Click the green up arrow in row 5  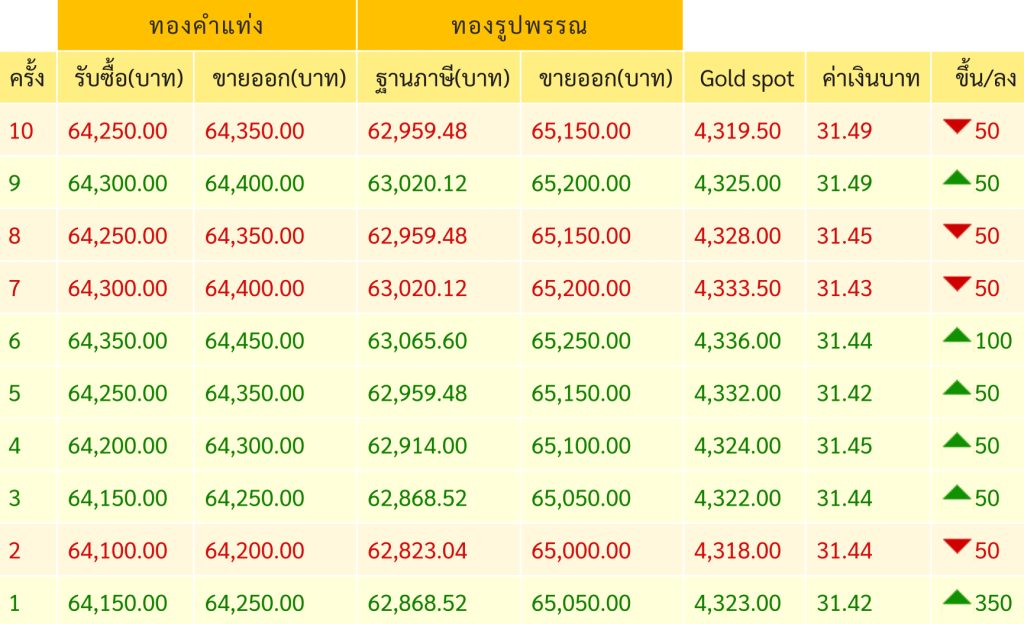(x=957, y=388)
